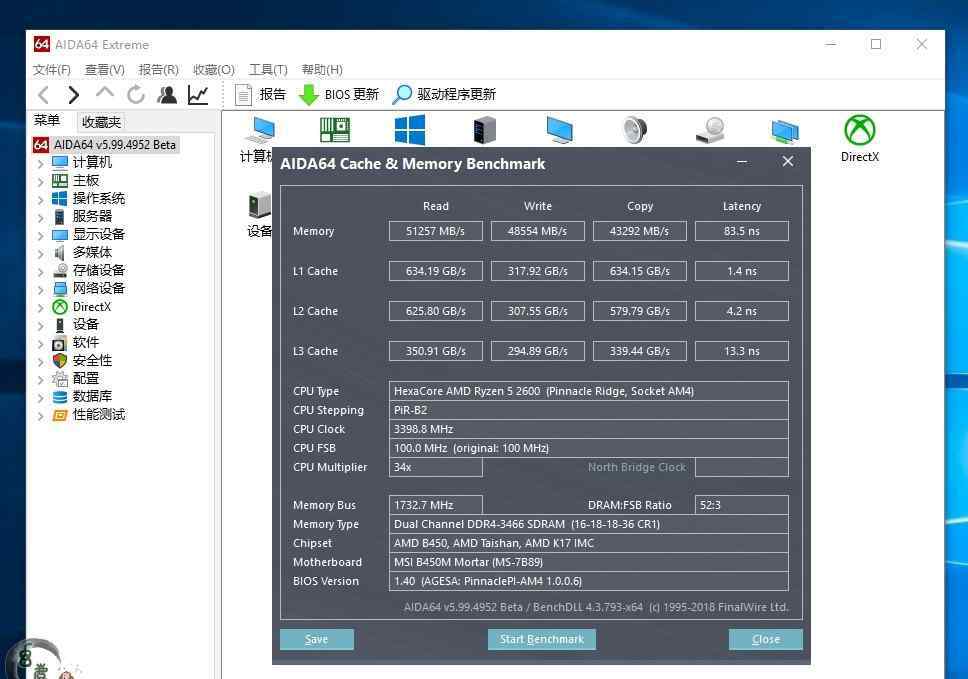Open the 报告 report toolbar button
Image resolution: width=968 pixels, height=679 pixels.
(x=260, y=94)
